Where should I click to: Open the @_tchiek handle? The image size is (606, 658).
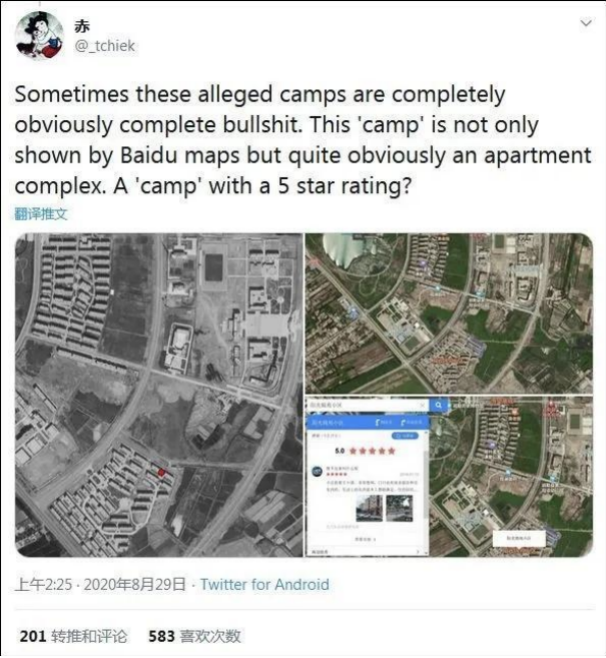[105, 45]
